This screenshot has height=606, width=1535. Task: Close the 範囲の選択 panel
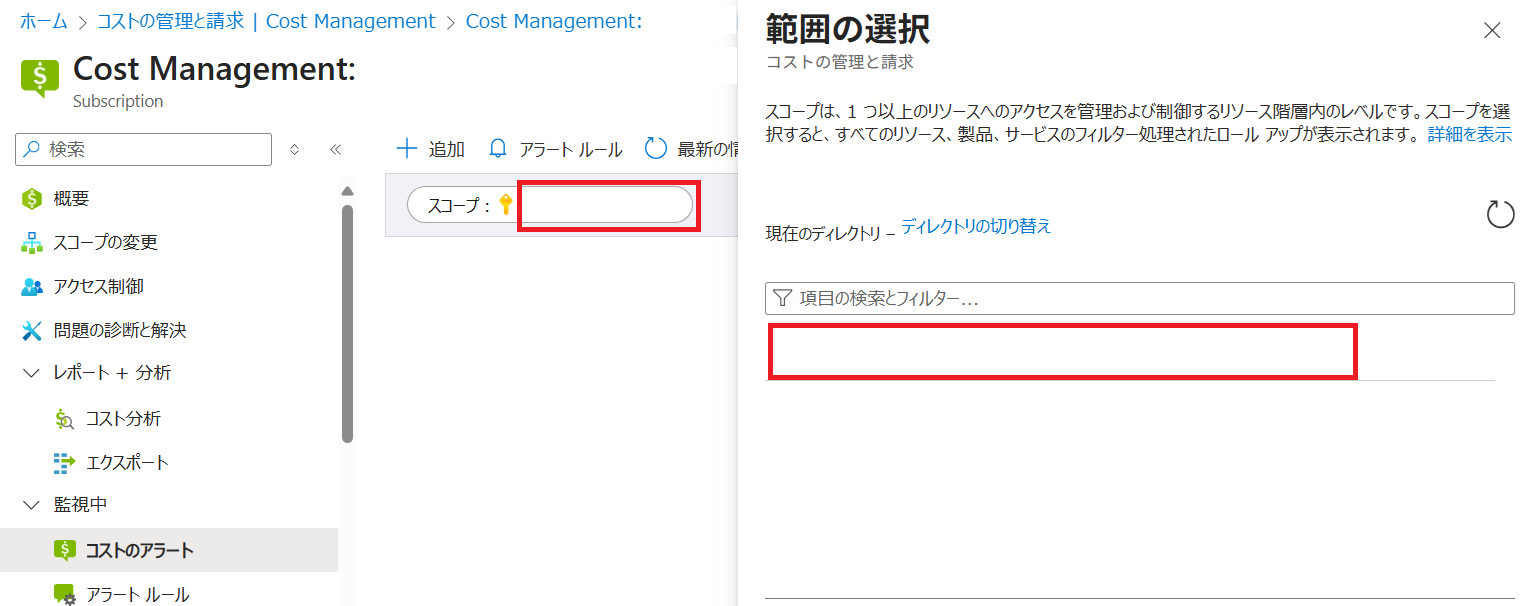pos(1492,30)
